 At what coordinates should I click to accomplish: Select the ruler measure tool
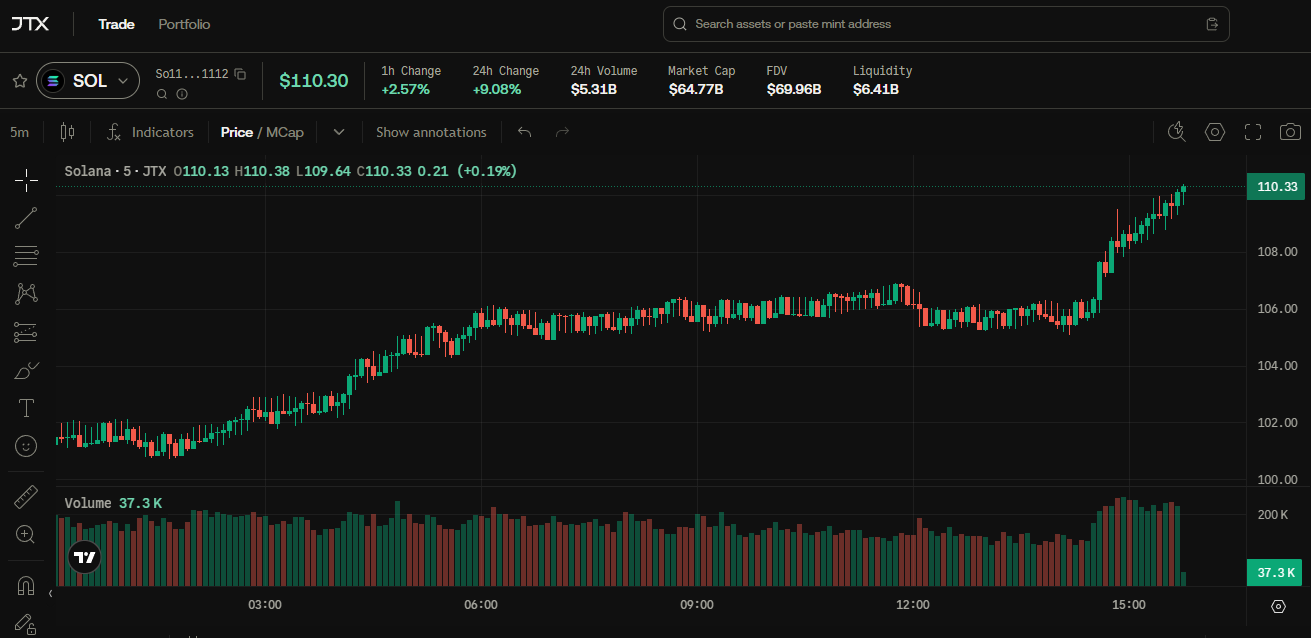tap(26, 497)
